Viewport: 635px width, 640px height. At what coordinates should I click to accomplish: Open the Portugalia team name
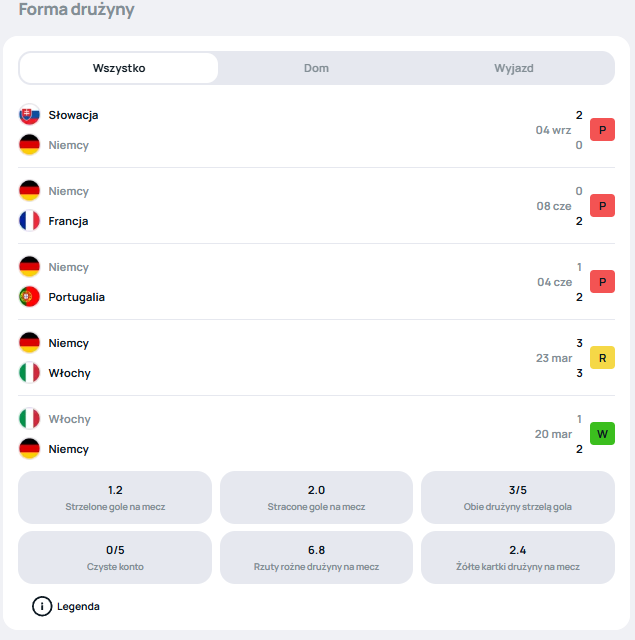point(77,297)
